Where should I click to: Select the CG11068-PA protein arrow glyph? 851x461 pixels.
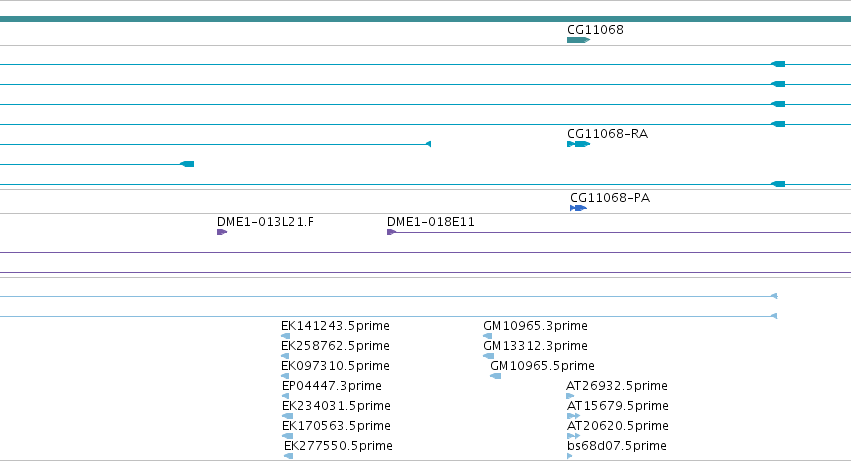point(578,208)
